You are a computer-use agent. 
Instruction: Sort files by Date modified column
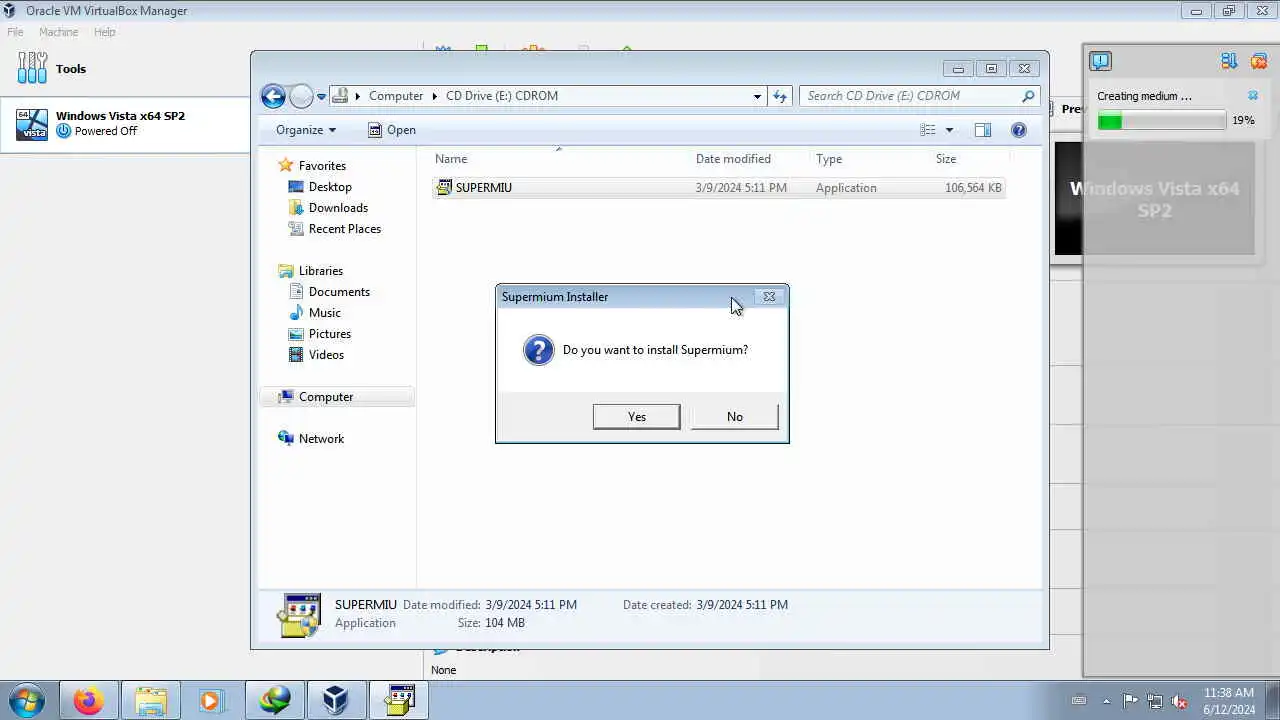733,159
